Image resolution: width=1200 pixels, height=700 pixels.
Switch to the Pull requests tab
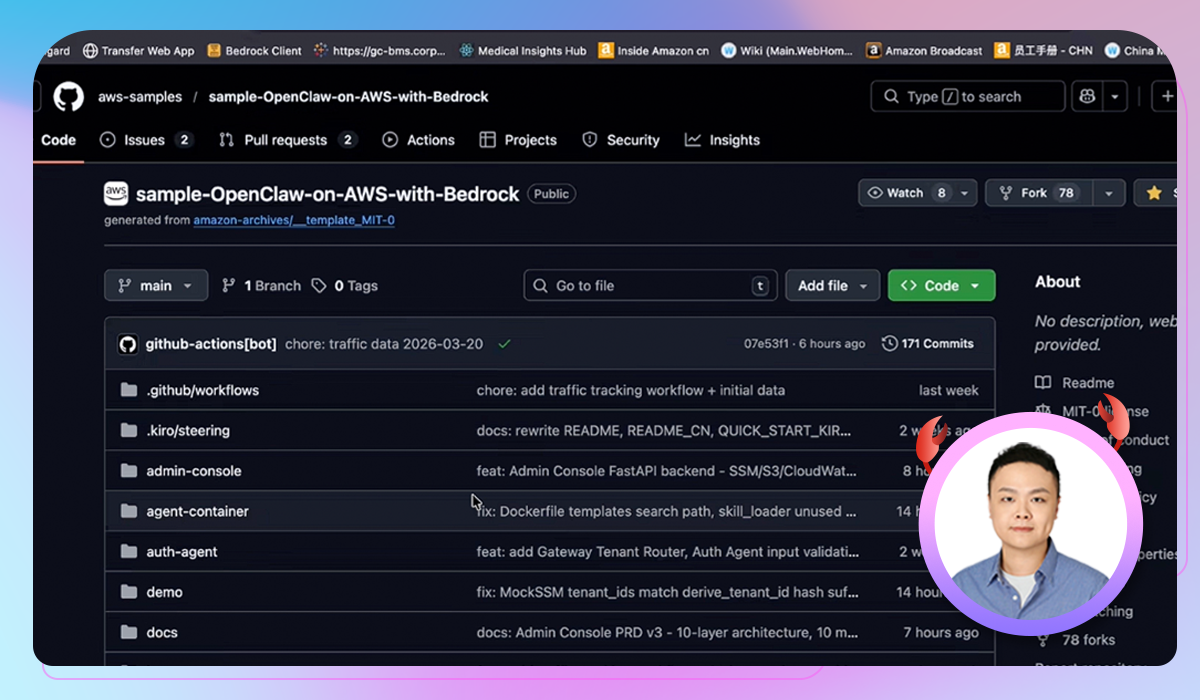pos(288,140)
